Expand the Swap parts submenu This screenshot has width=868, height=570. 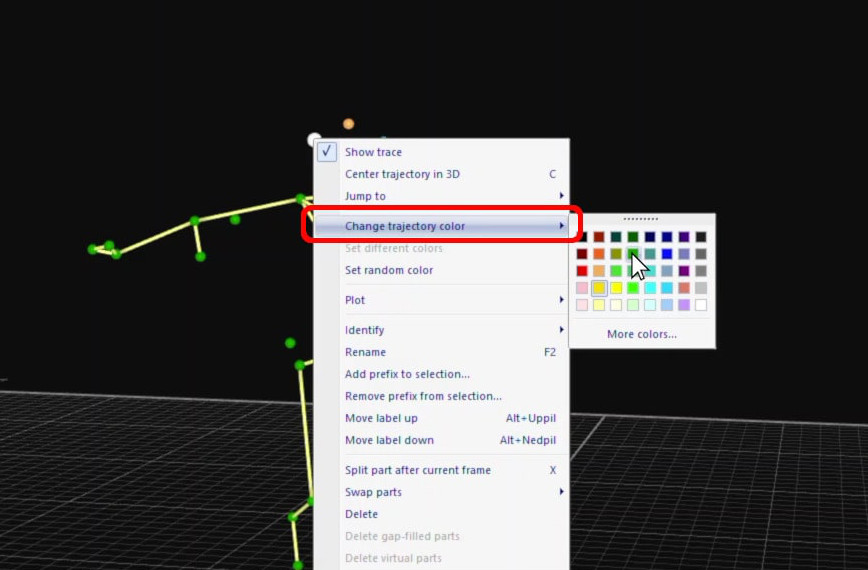(x=561, y=492)
